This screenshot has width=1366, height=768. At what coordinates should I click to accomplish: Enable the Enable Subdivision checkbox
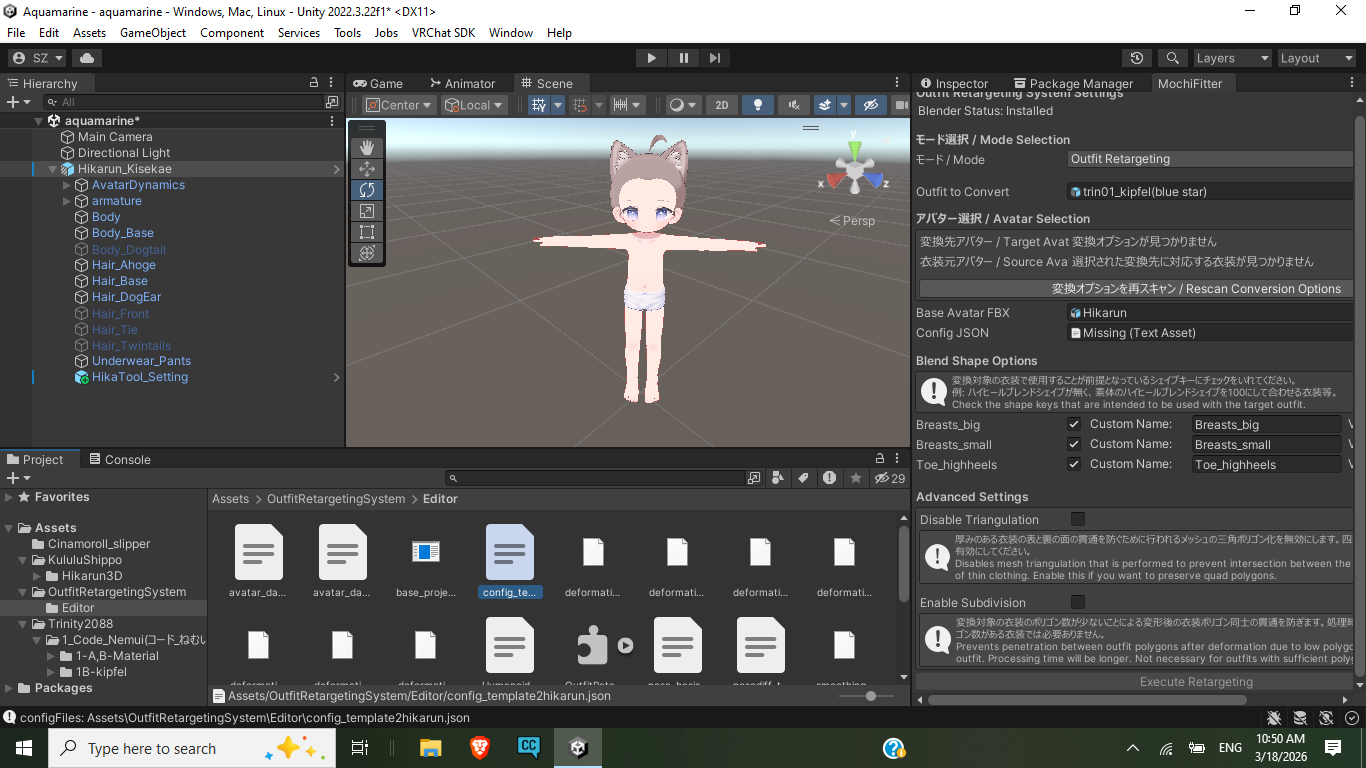[1077, 602]
